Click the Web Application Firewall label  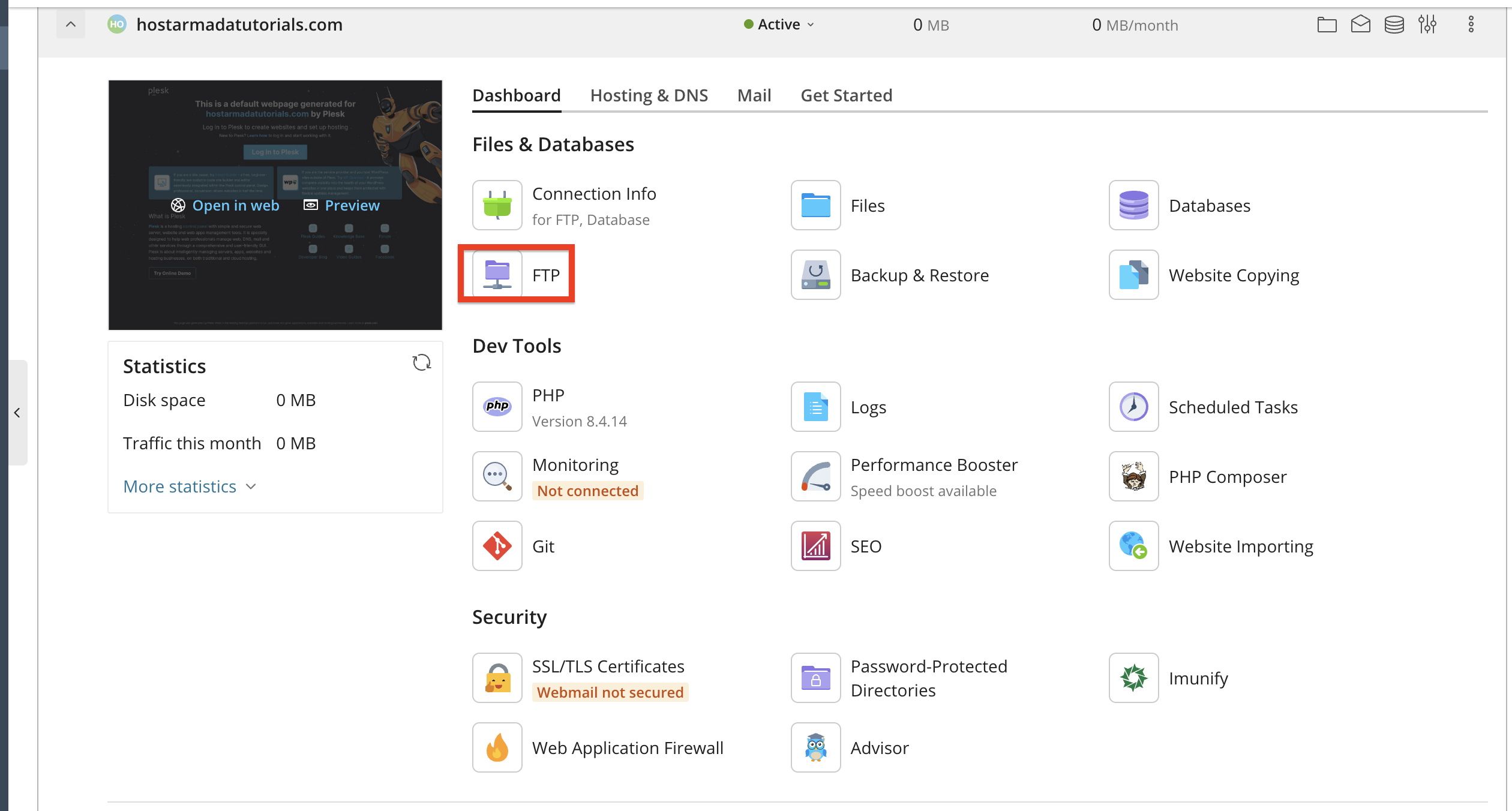(x=628, y=748)
